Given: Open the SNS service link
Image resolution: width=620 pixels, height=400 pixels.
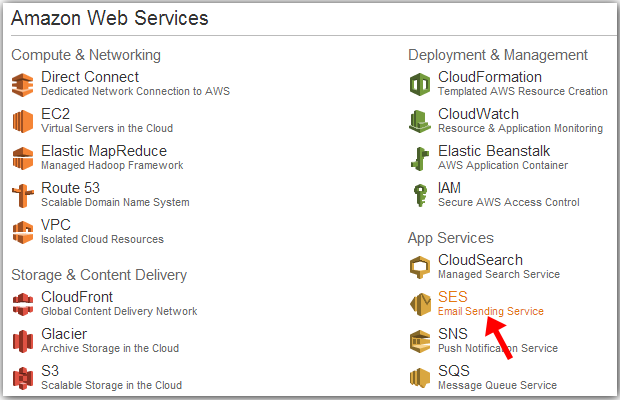Looking at the screenshot, I should tap(453, 334).
